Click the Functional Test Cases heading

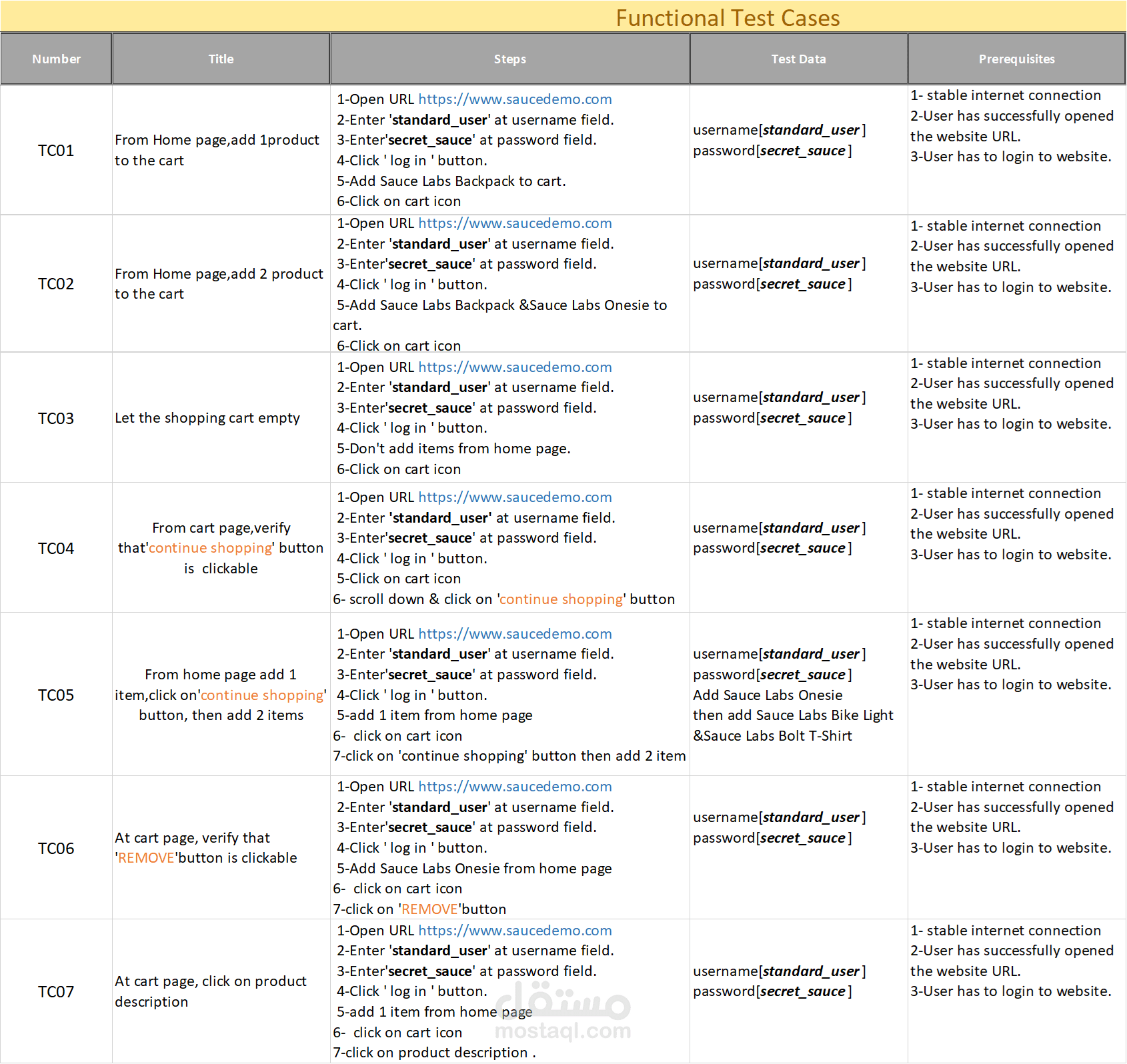[x=728, y=18]
